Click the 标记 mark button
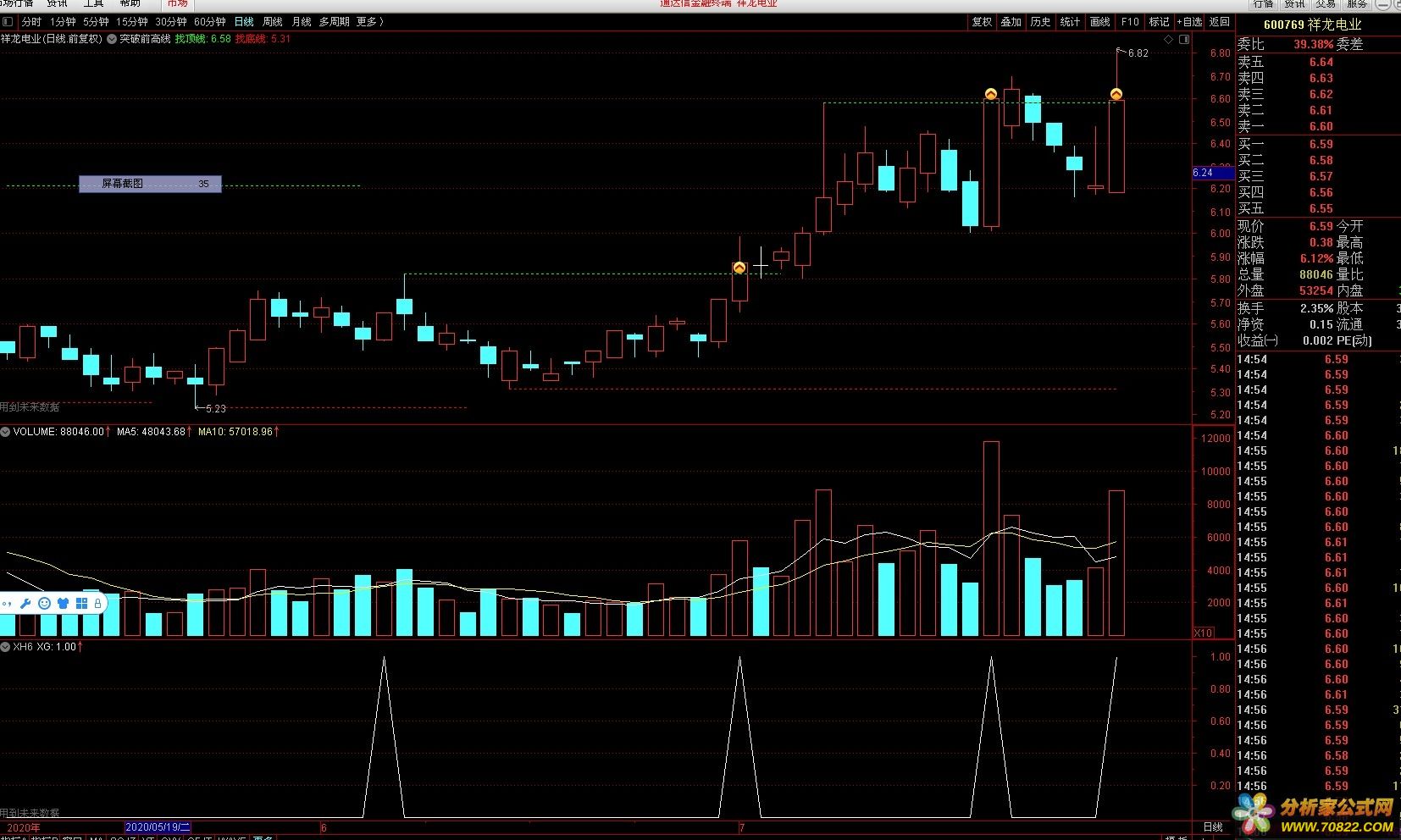 (1160, 22)
